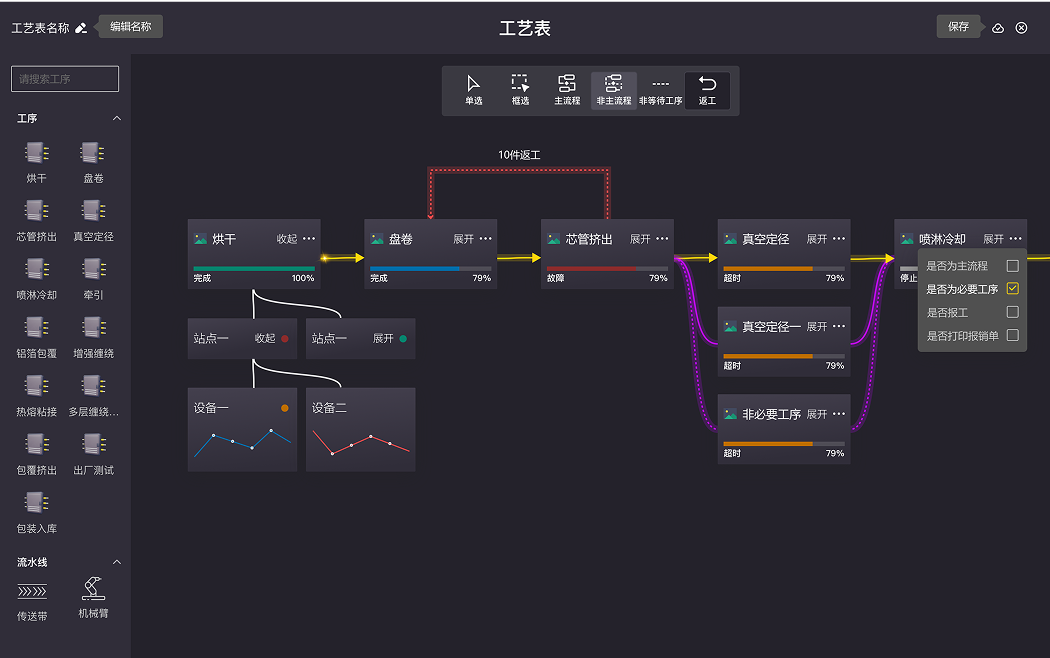Uncheck the 是否为必要工序 checkbox
The image size is (1050, 658).
click(1012, 289)
